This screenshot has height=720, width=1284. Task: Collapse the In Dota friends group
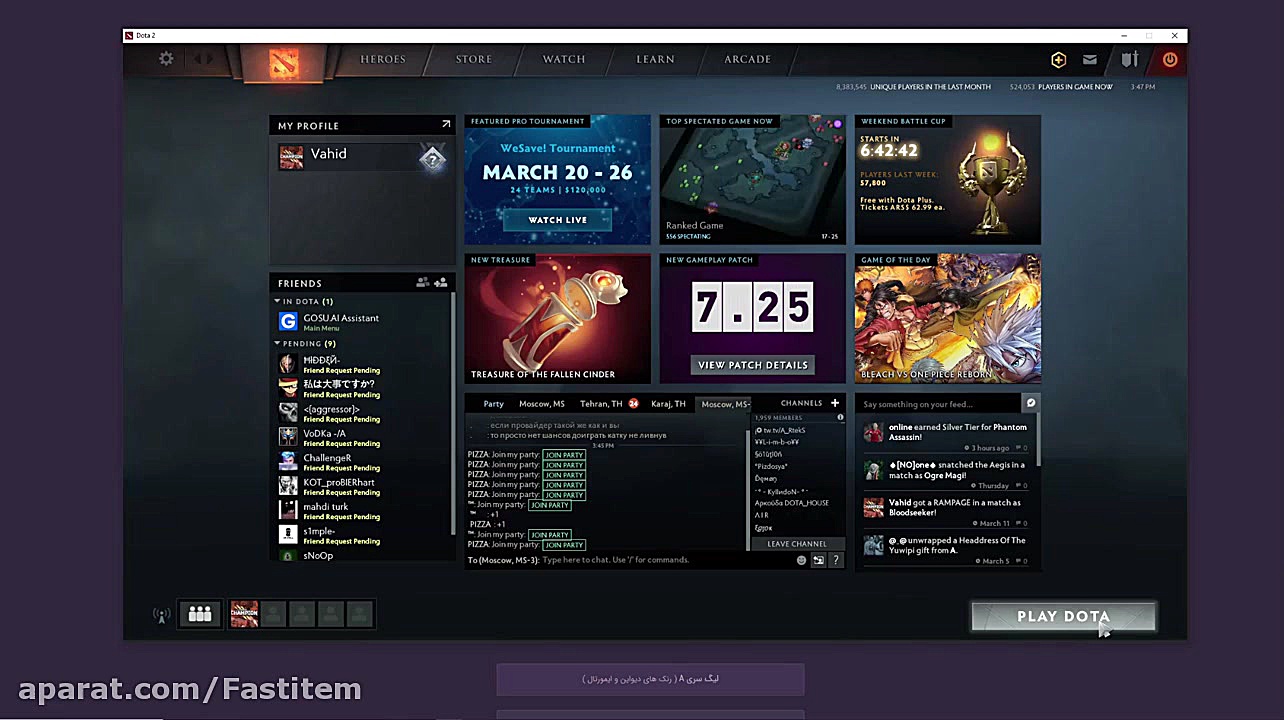tap(305, 301)
